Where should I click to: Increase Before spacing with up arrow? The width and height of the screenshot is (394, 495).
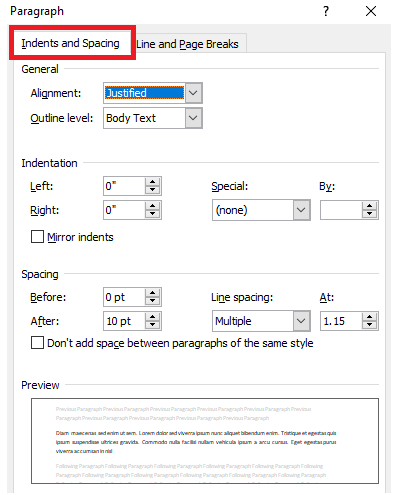[153, 293]
